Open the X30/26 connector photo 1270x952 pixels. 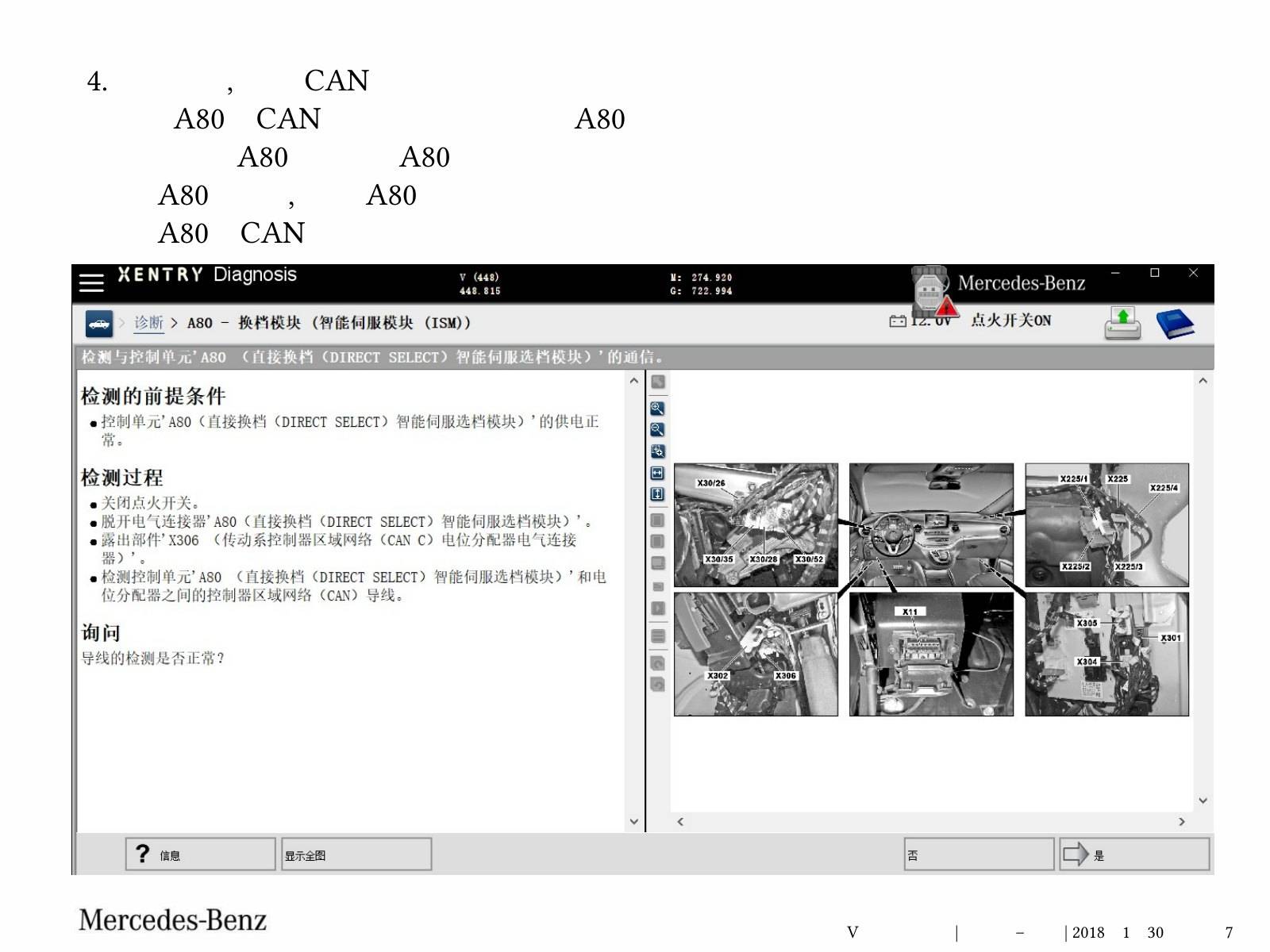(756, 525)
